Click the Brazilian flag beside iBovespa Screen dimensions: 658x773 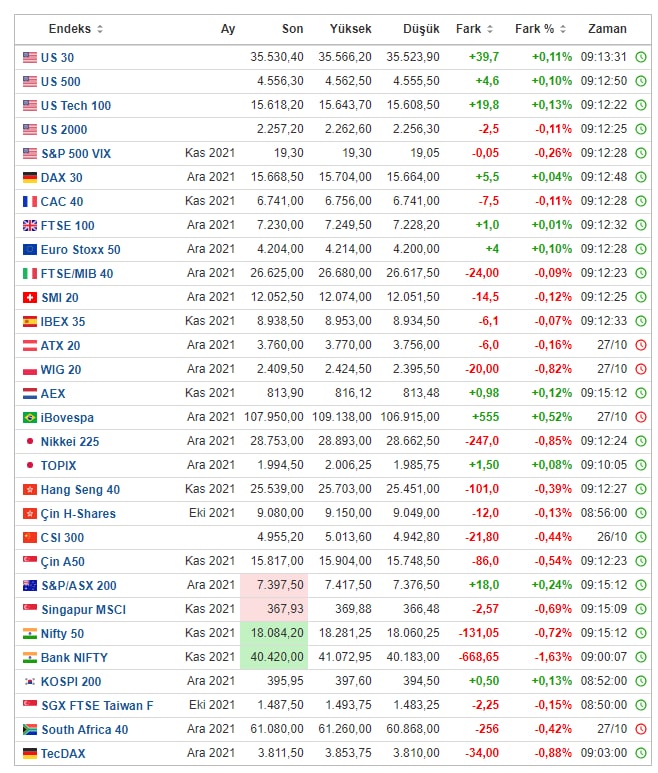pyautogui.click(x=30, y=418)
